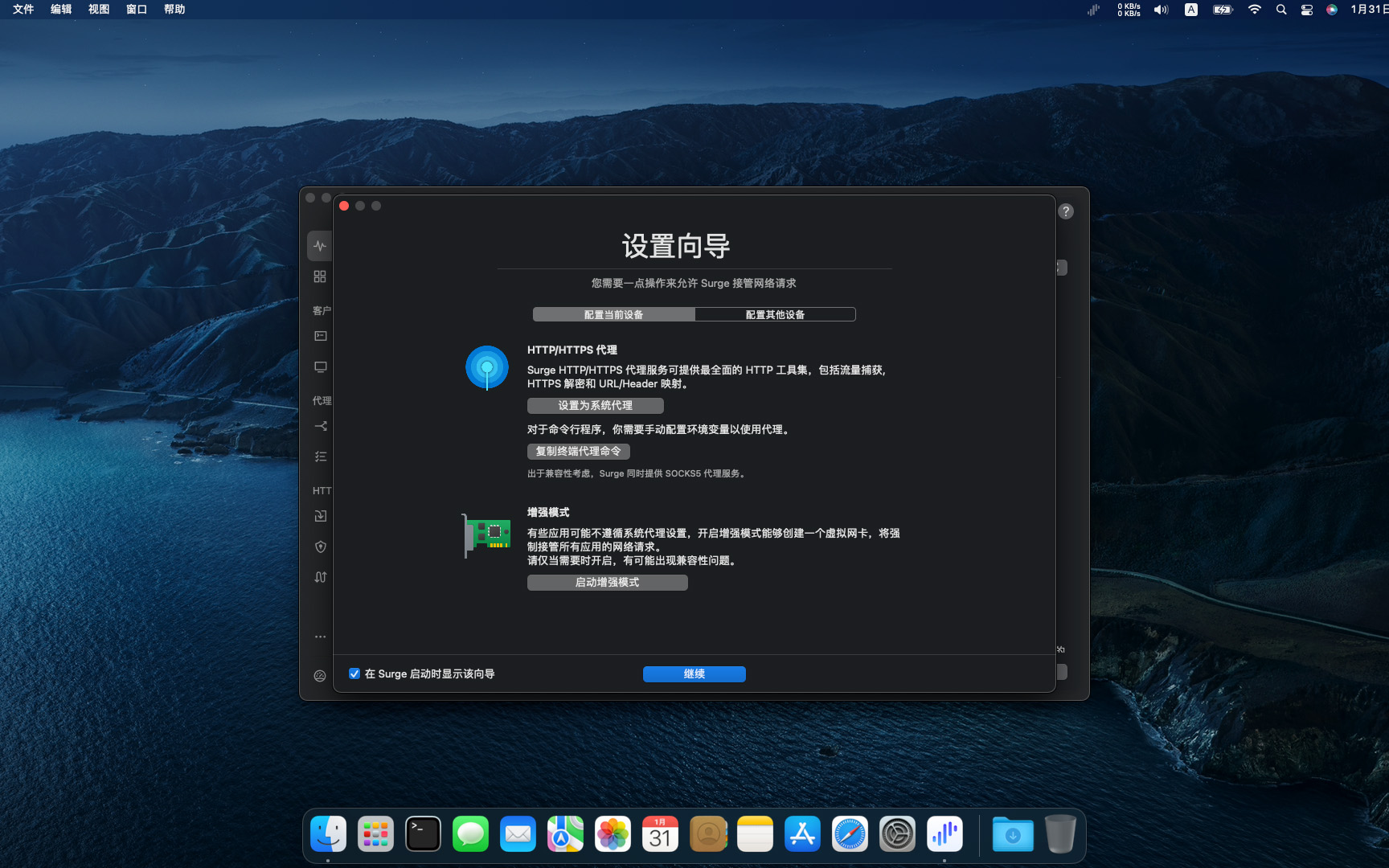Open the 窗口 menu
This screenshot has width=1389, height=868.
137,10
